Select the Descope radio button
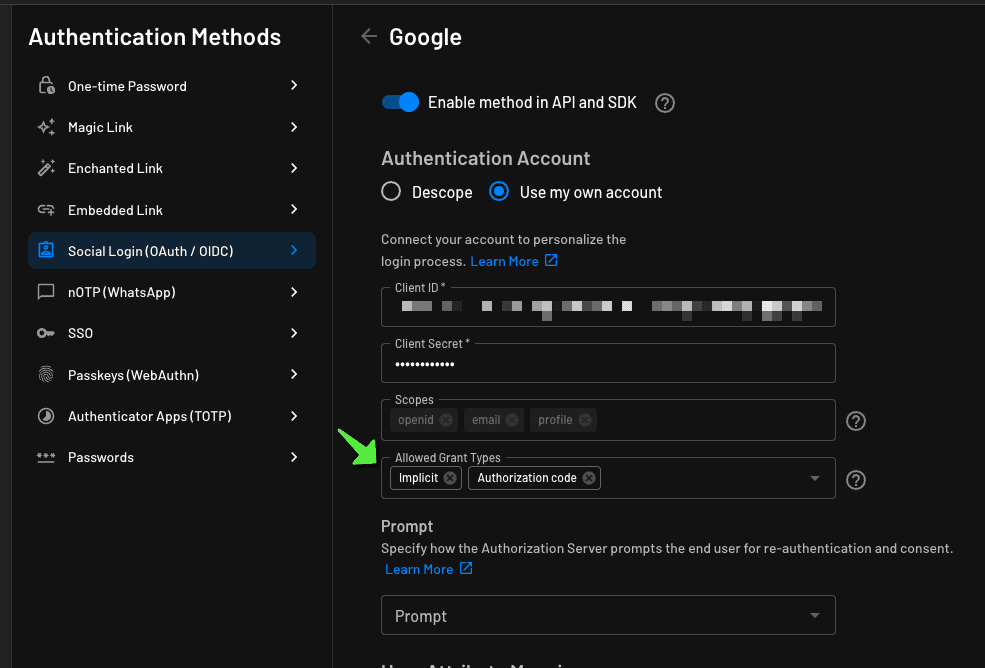This screenshot has width=985, height=668. point(390,191)
